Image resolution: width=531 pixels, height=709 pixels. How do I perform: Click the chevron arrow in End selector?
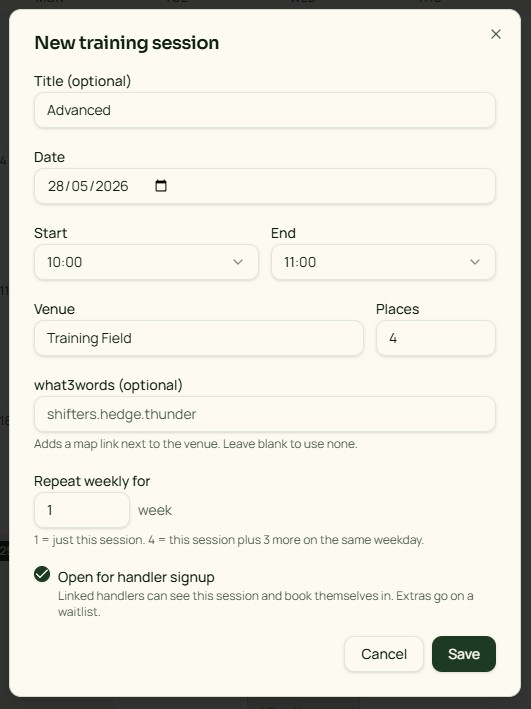(x=475, y=262)
